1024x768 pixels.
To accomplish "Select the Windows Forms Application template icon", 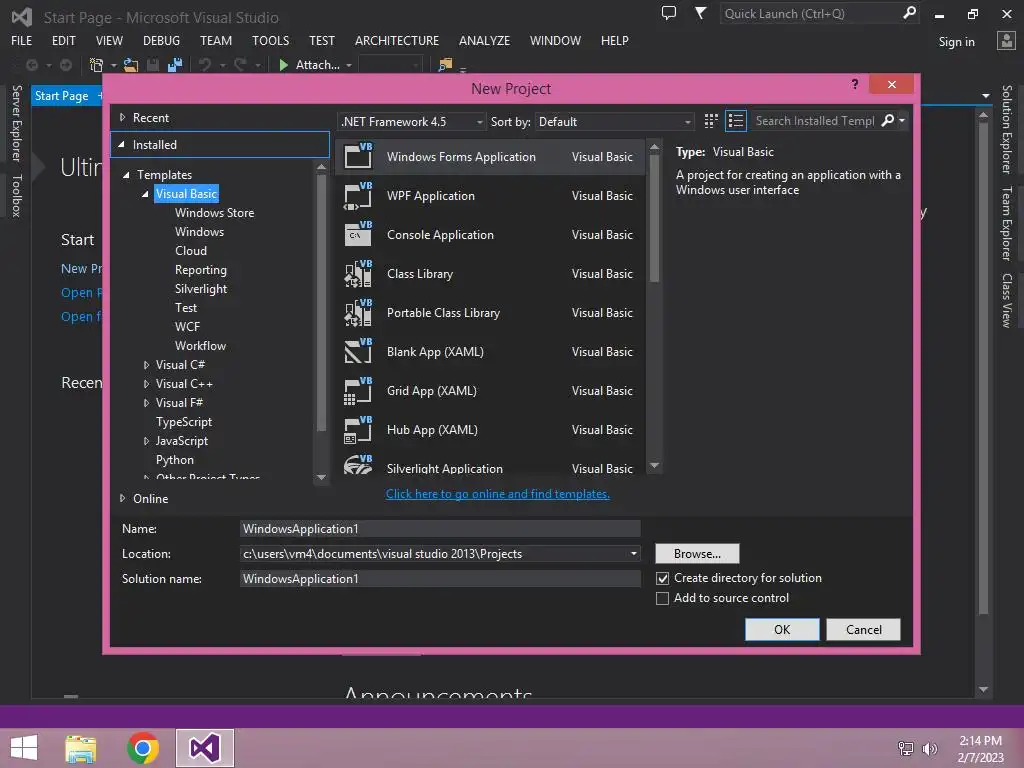I will pos(358,156).
